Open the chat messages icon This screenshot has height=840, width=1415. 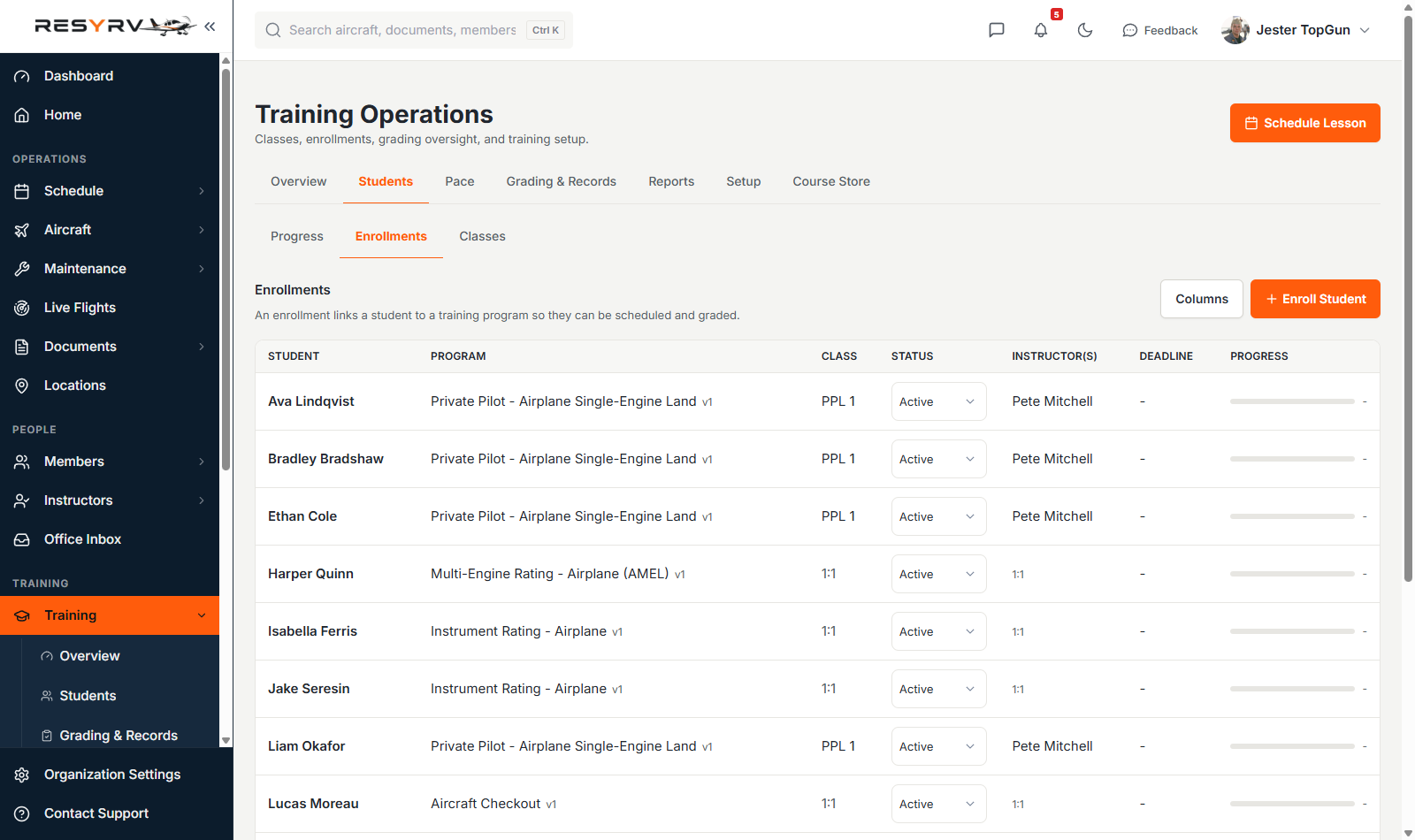point(997,30)
